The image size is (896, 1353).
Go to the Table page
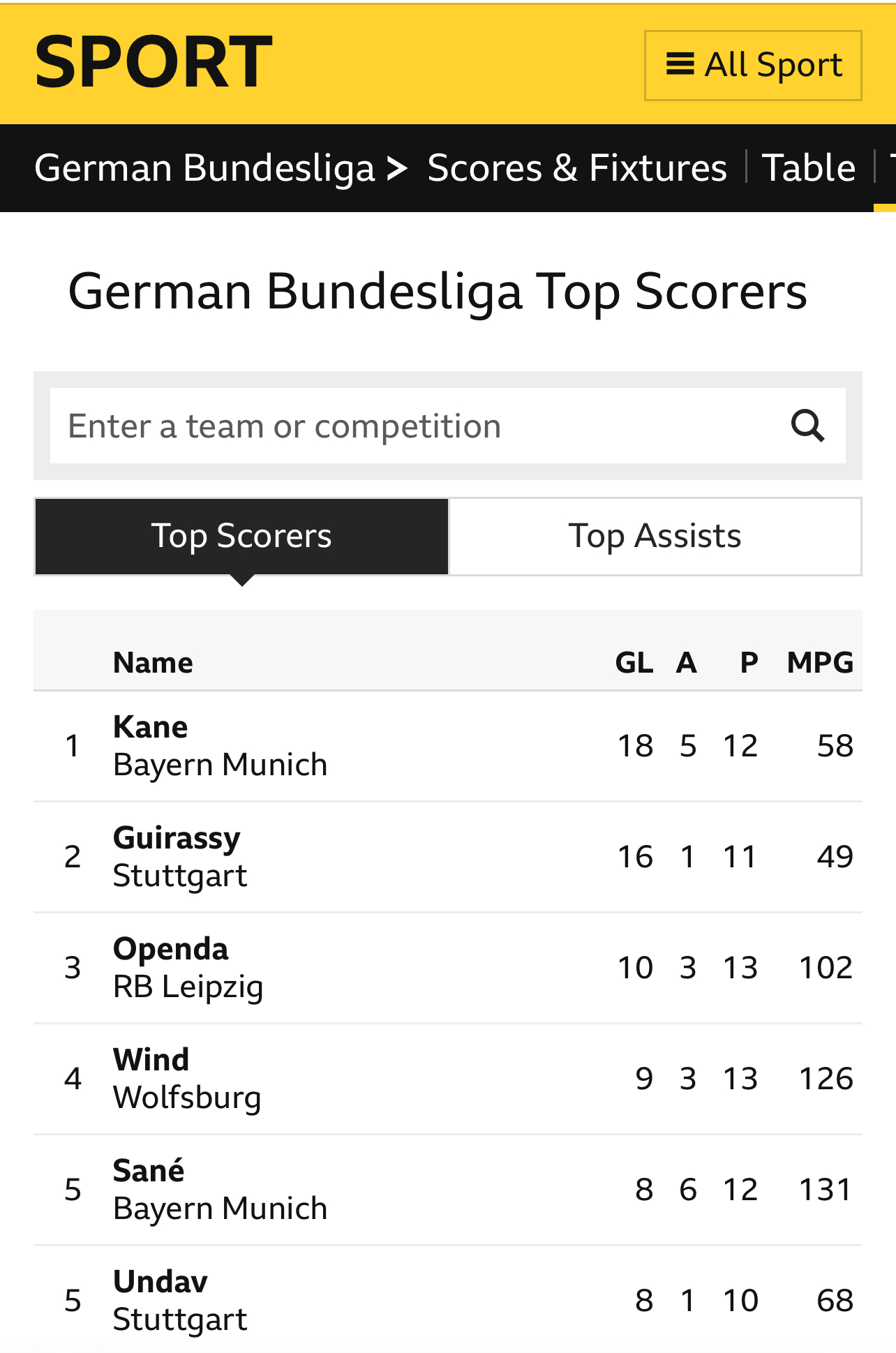coord(809,168)
